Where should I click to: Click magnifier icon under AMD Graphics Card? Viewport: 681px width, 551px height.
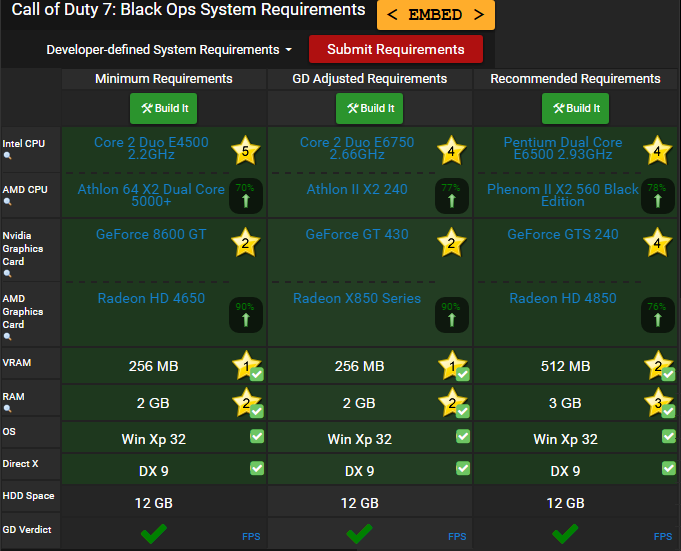pos(7,337)
